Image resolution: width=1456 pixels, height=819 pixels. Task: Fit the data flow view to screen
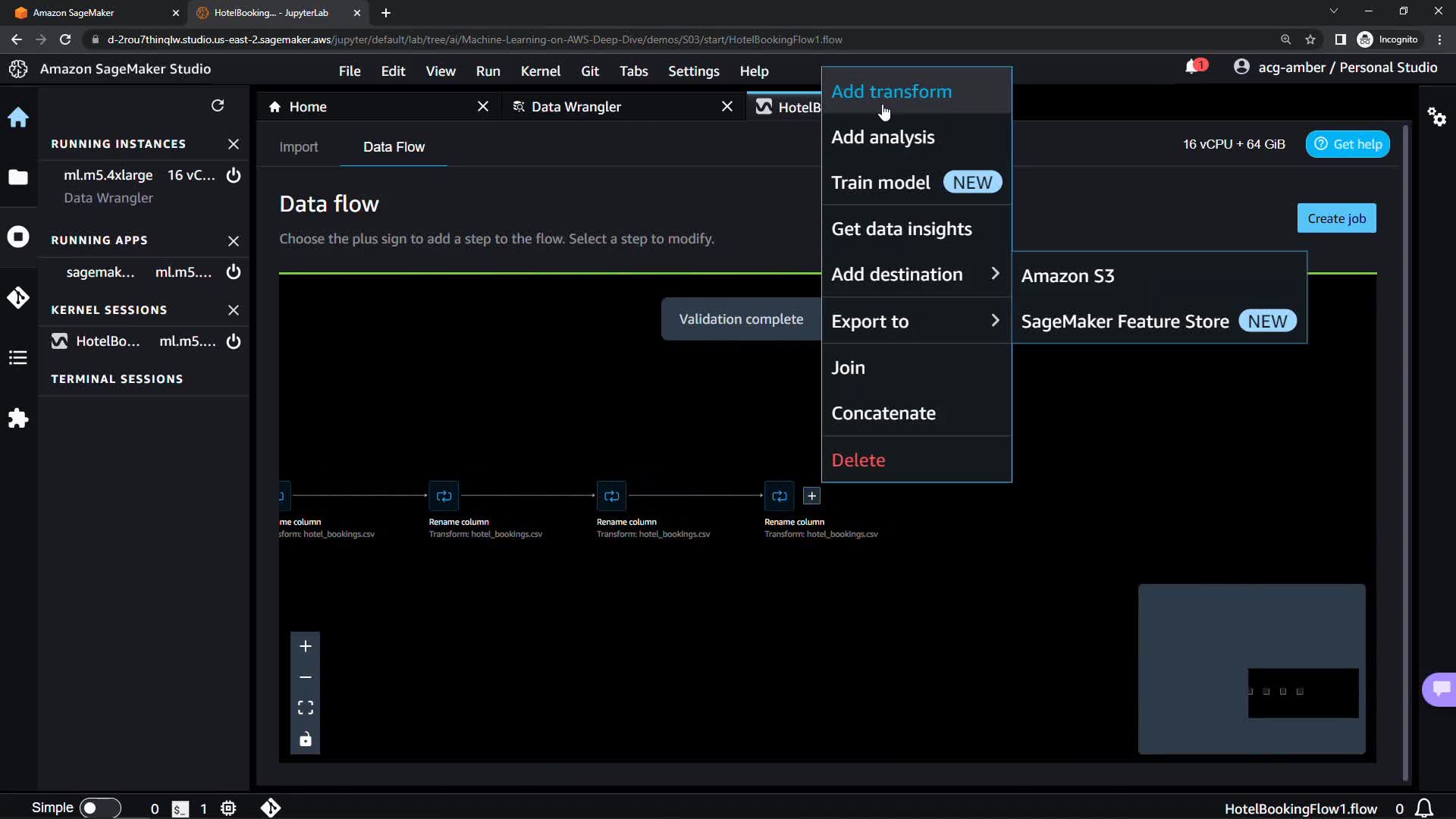click(306, 708)
